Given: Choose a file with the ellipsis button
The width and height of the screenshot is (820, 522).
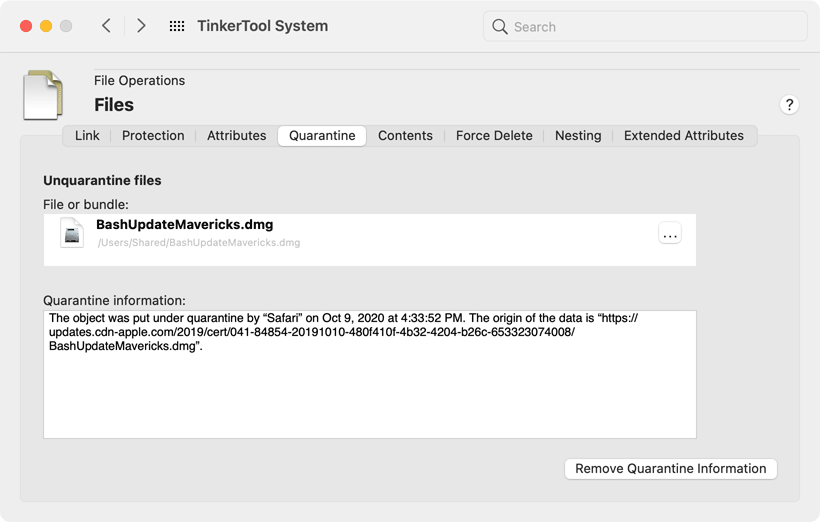Looking at the screenshot, I should coord(670,233).
